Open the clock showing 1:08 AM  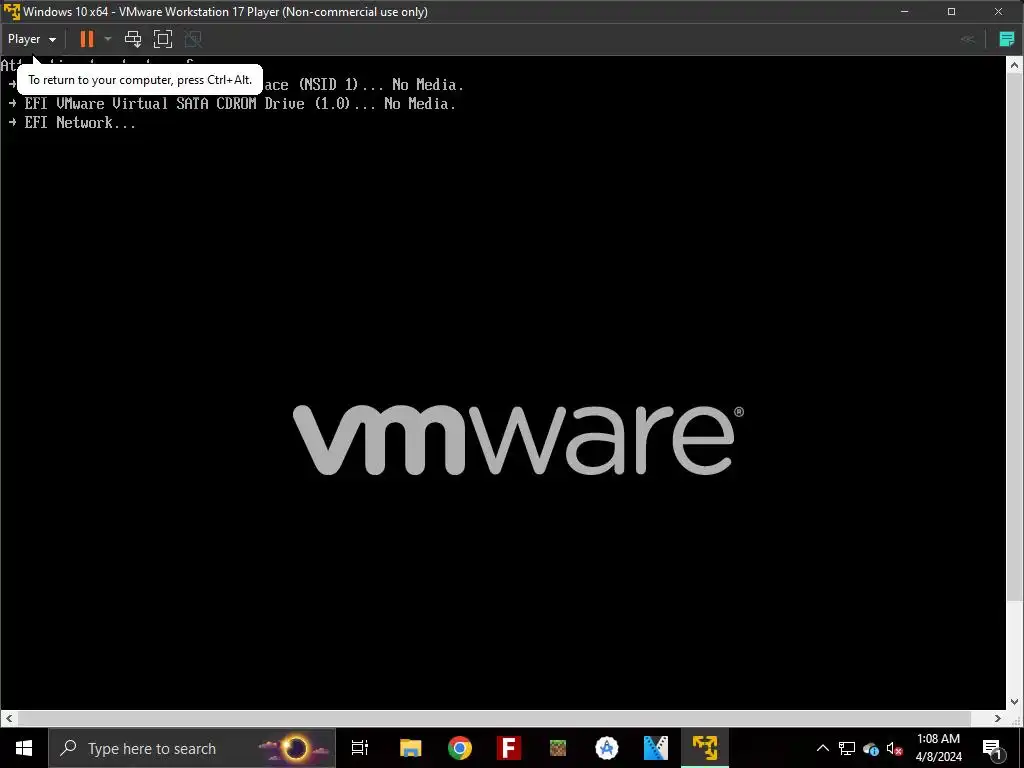pyautogui.click(x=938, y=748)
